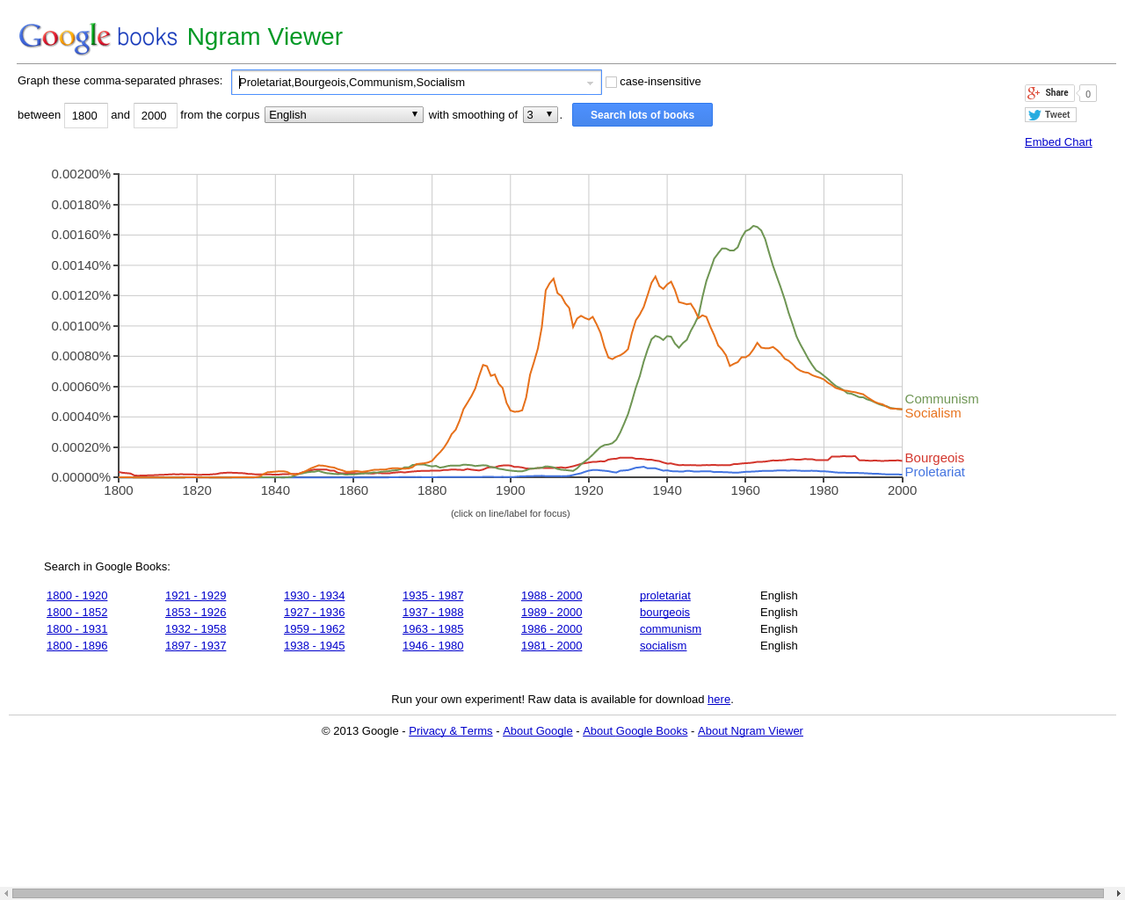Open the 1959 - 1962 link
This screenshot has height=900, width=1125.
click(x=314, y=629)
